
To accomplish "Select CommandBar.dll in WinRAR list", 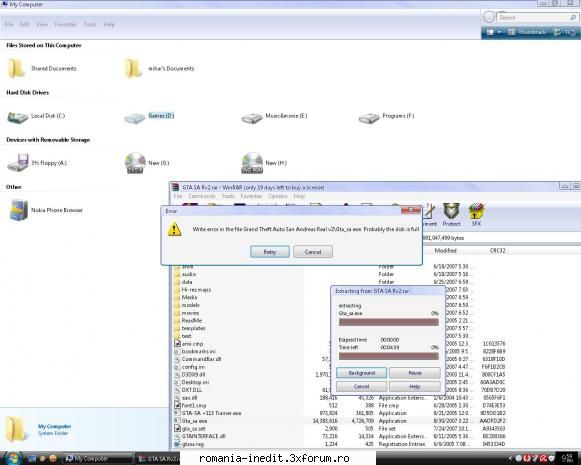I will point(201,359).
